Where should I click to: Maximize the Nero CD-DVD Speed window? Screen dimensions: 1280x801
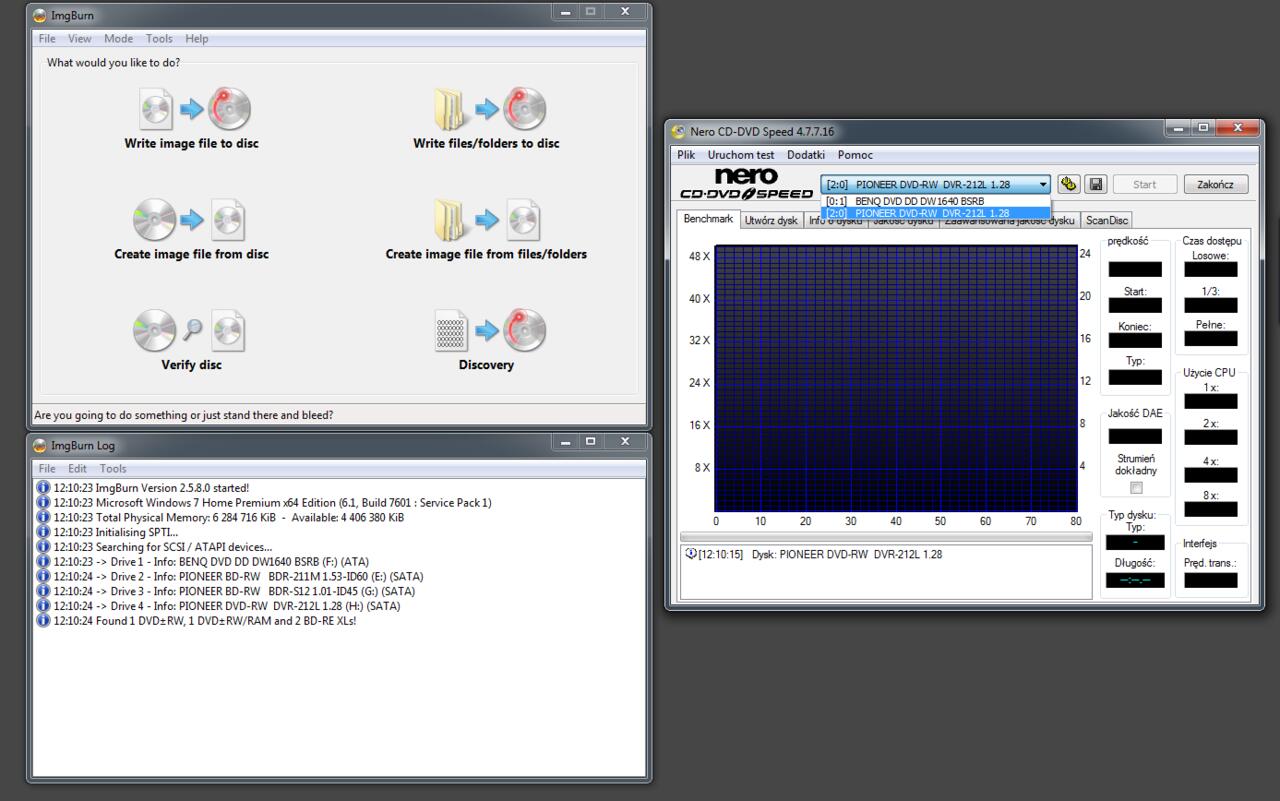coord(1202,128)
